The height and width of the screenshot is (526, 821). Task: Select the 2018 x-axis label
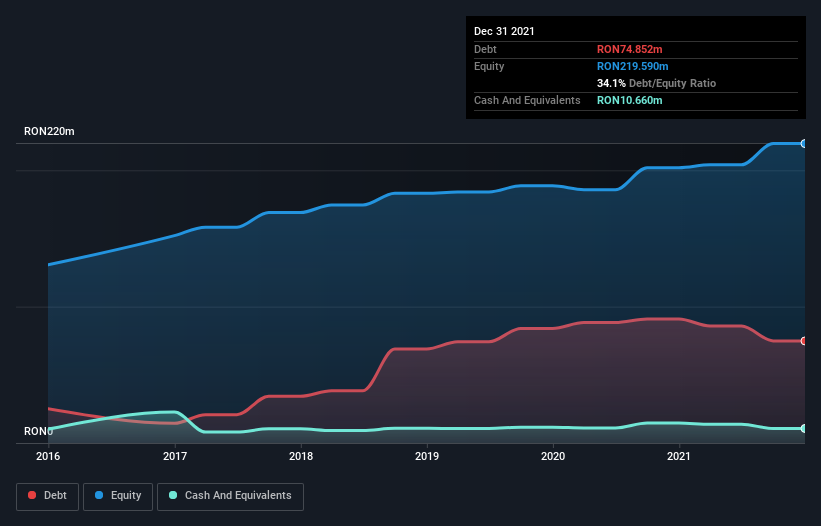301,456
